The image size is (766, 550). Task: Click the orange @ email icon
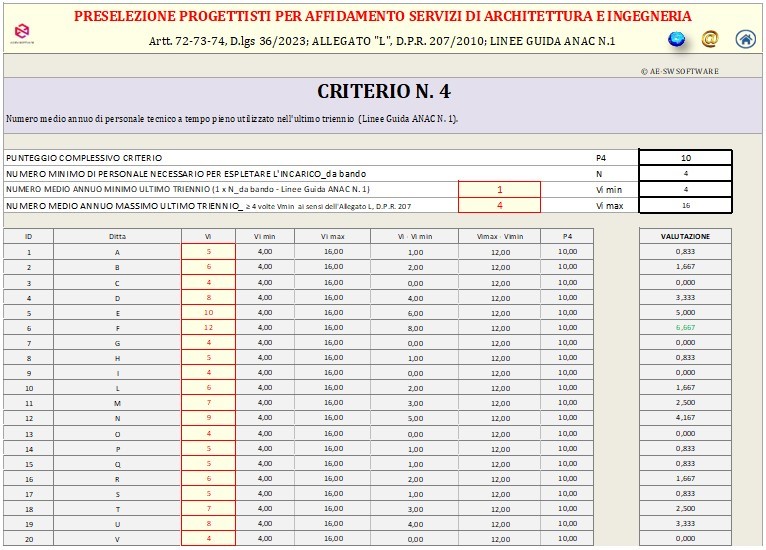click(x=710, y=39)
